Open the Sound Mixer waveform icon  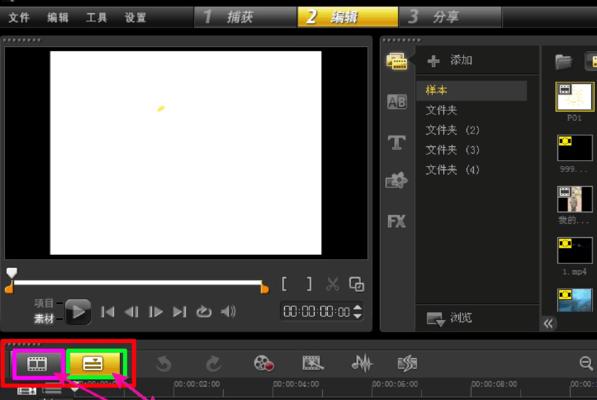(362, 363)
